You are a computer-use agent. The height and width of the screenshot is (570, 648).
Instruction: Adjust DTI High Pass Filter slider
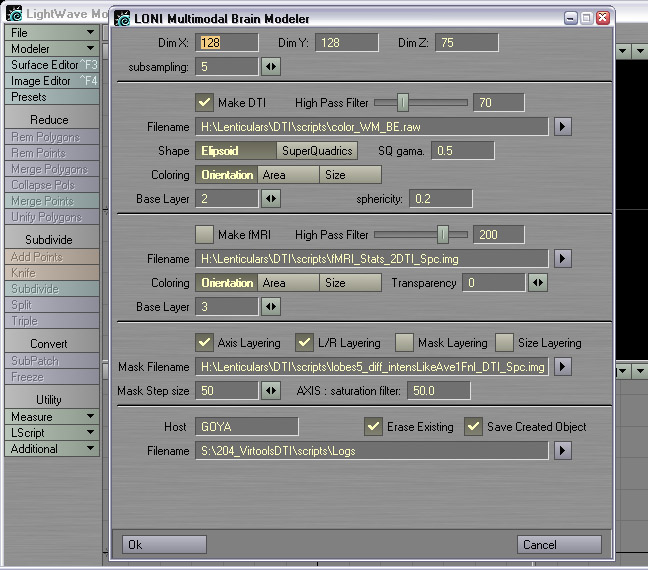403,103
